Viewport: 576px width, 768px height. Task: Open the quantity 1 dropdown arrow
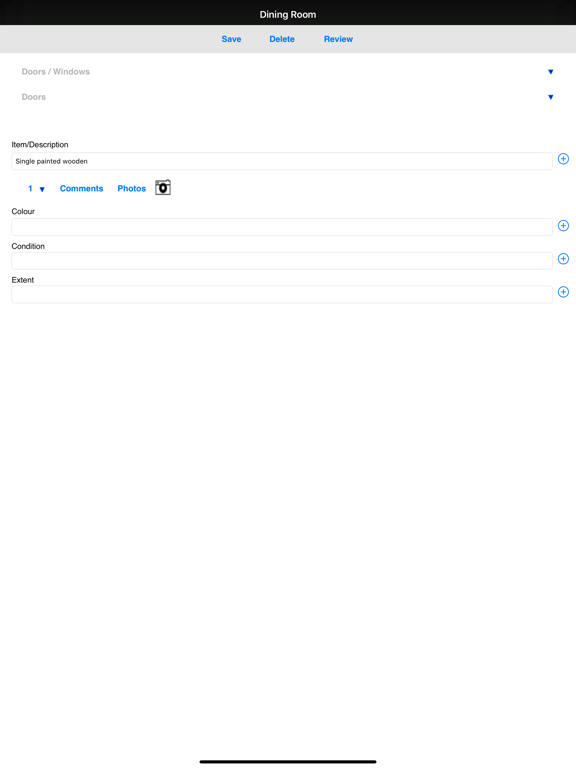pyautogui.click(x=42, y=190)
